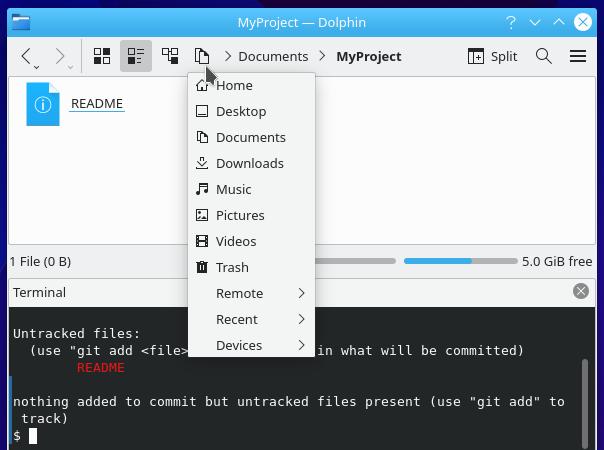This screenshot has width=604, height=450.
Task: Open the hamburger menu
Action: point(578,57)
